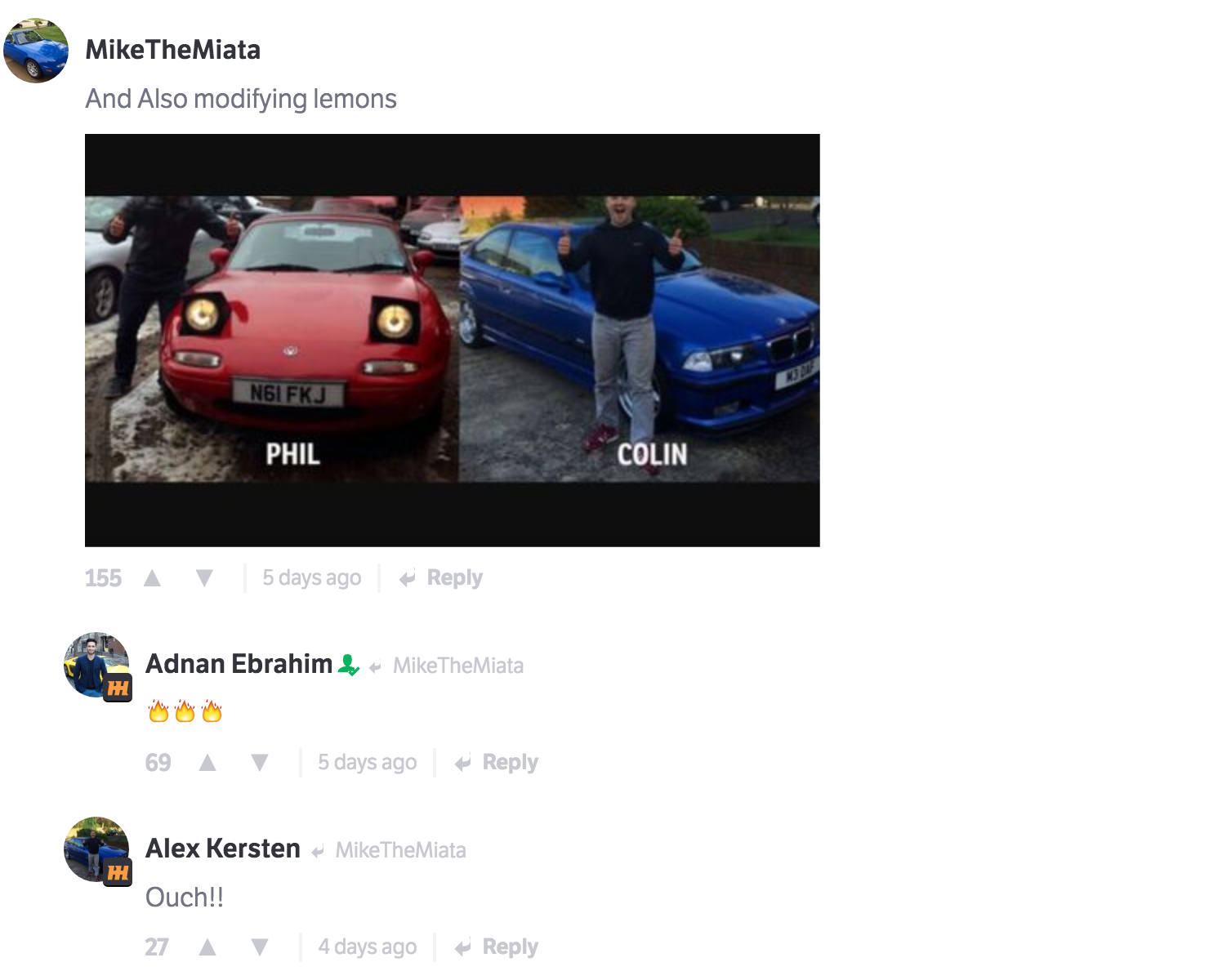This screenshot has width=1209, height=980.
Task: Reply to MikeTheMiata's comment
Action: pyautogui.click(x=441, y=578)
